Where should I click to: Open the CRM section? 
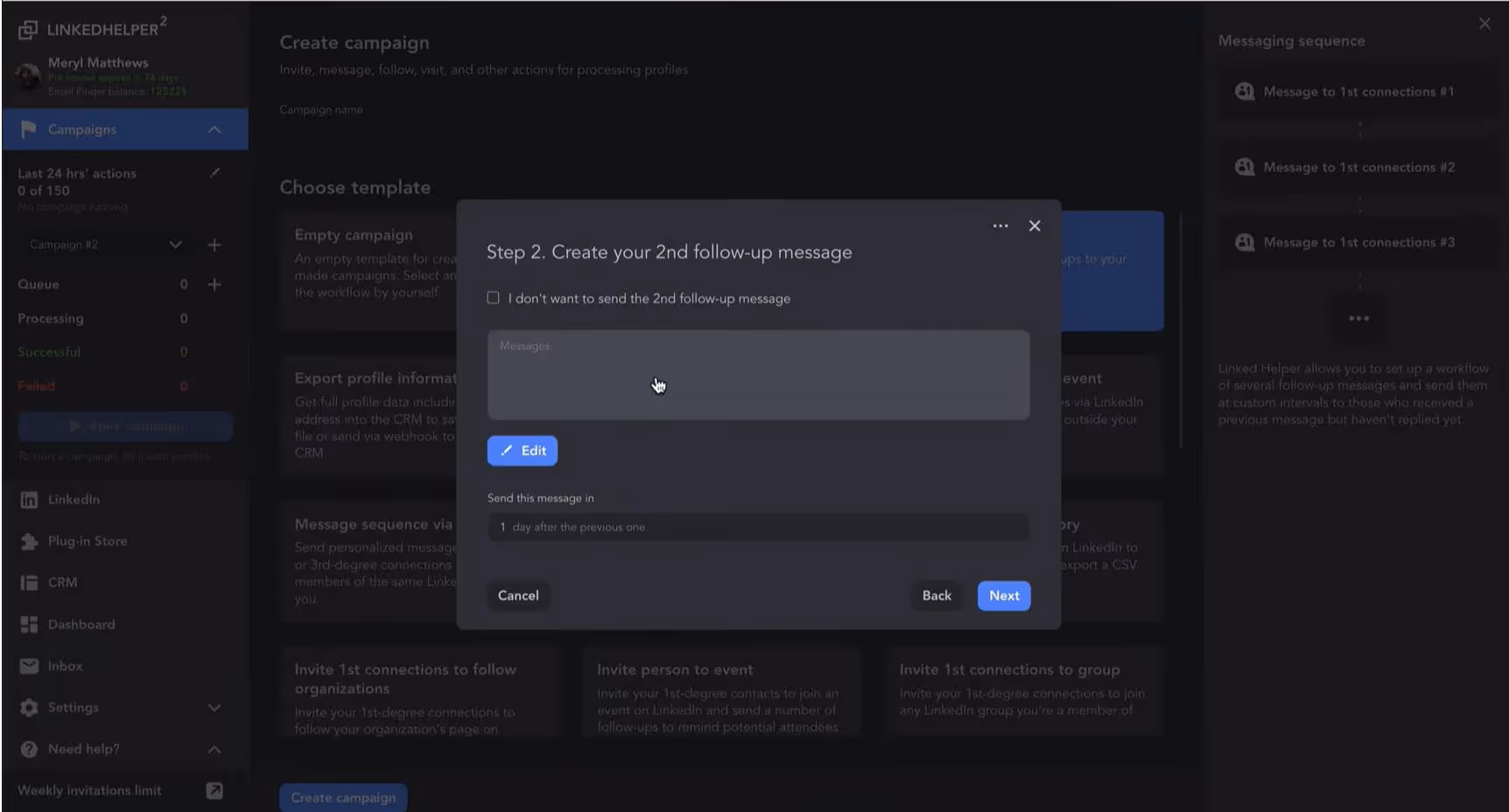[x=60, y=582]
